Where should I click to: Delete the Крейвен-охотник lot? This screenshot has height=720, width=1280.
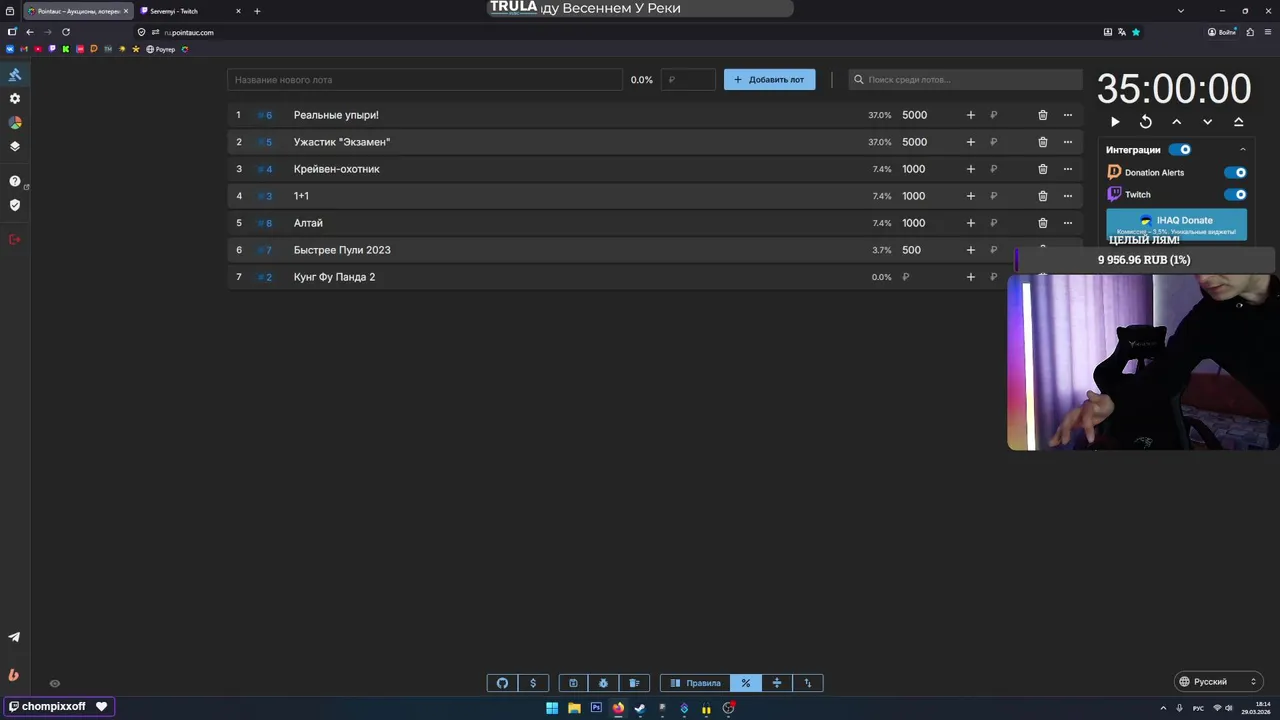click(x=1043, y=169)
